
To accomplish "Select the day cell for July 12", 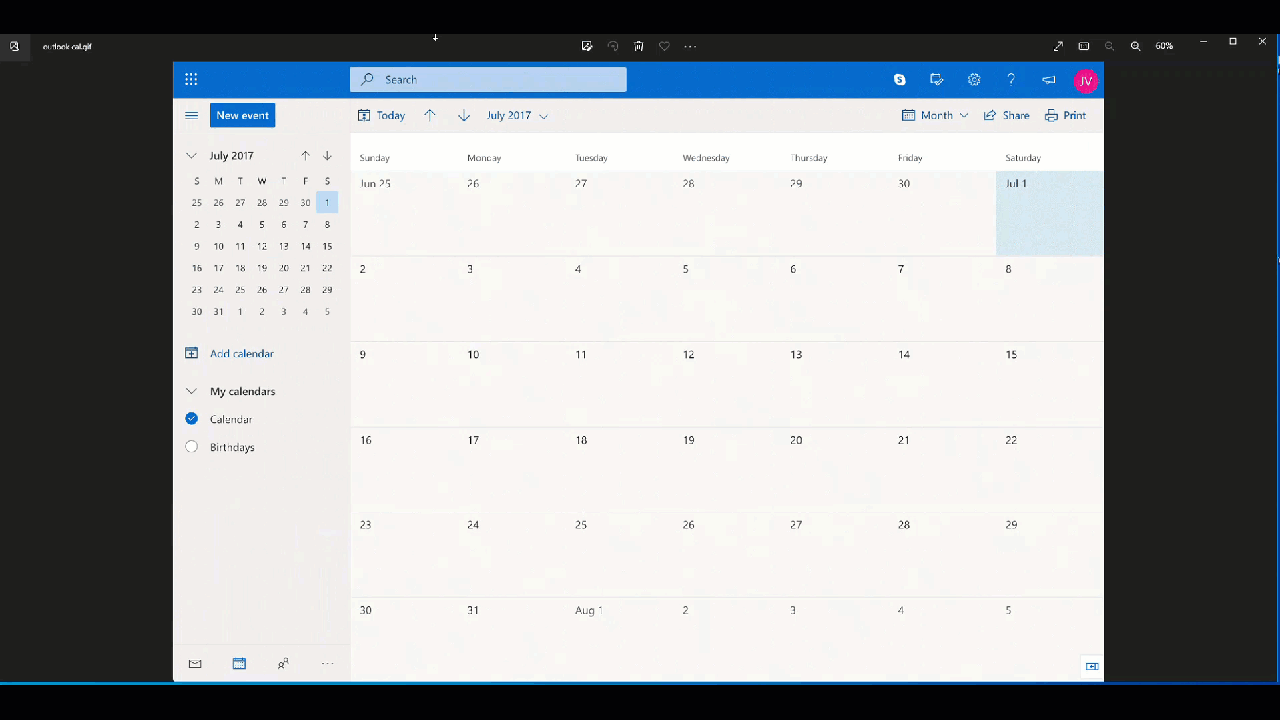I will 727,385.
